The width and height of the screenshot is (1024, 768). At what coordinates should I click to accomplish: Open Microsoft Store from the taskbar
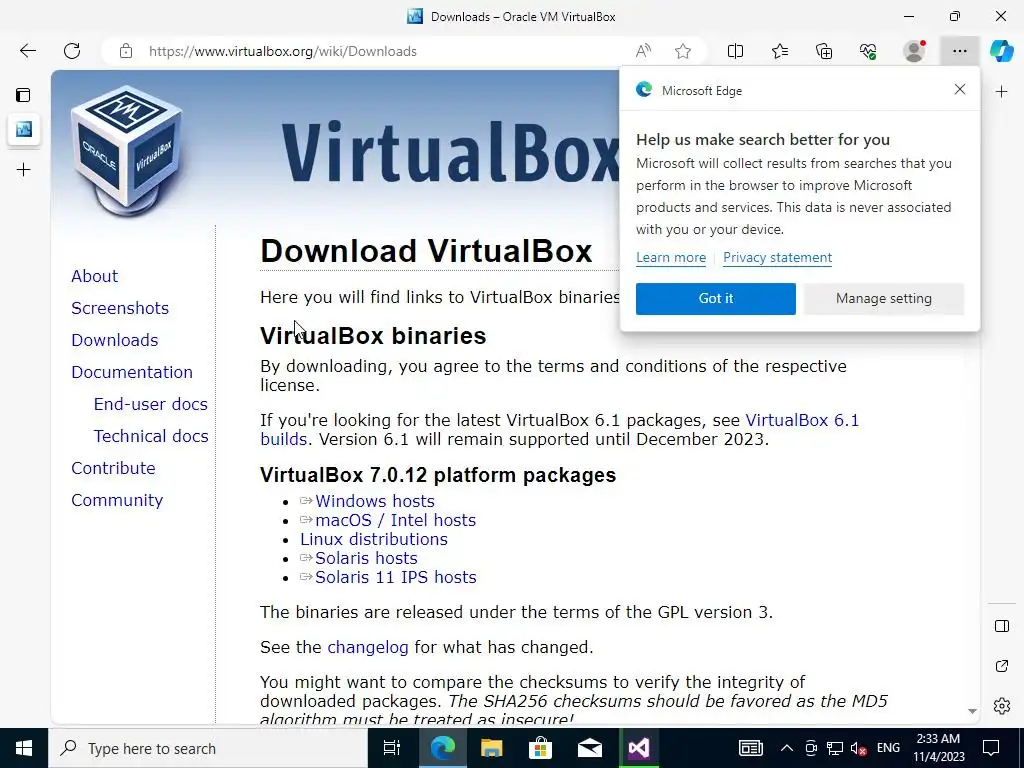[x=540, y=748]
